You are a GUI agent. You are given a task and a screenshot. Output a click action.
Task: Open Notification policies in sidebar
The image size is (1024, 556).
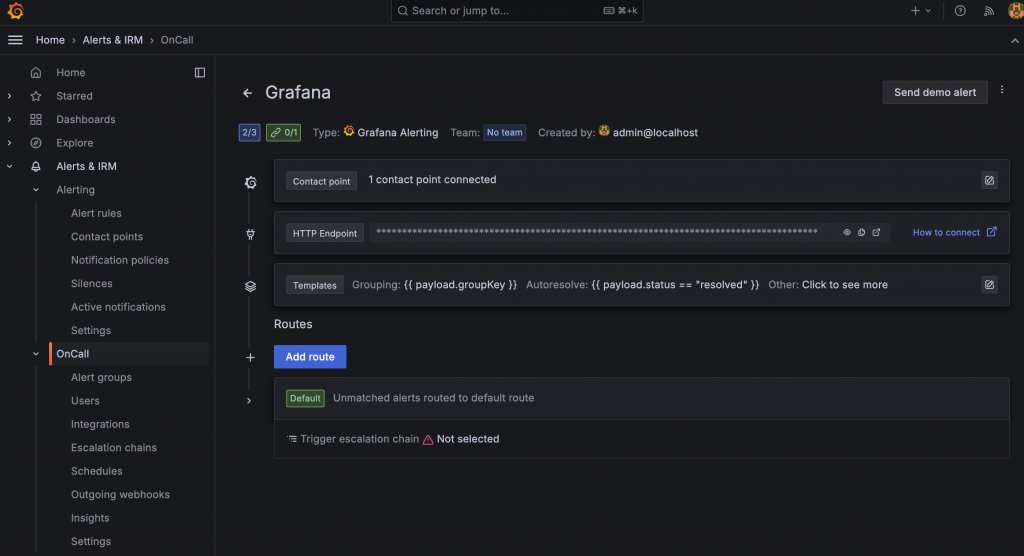tap(120, 260)
